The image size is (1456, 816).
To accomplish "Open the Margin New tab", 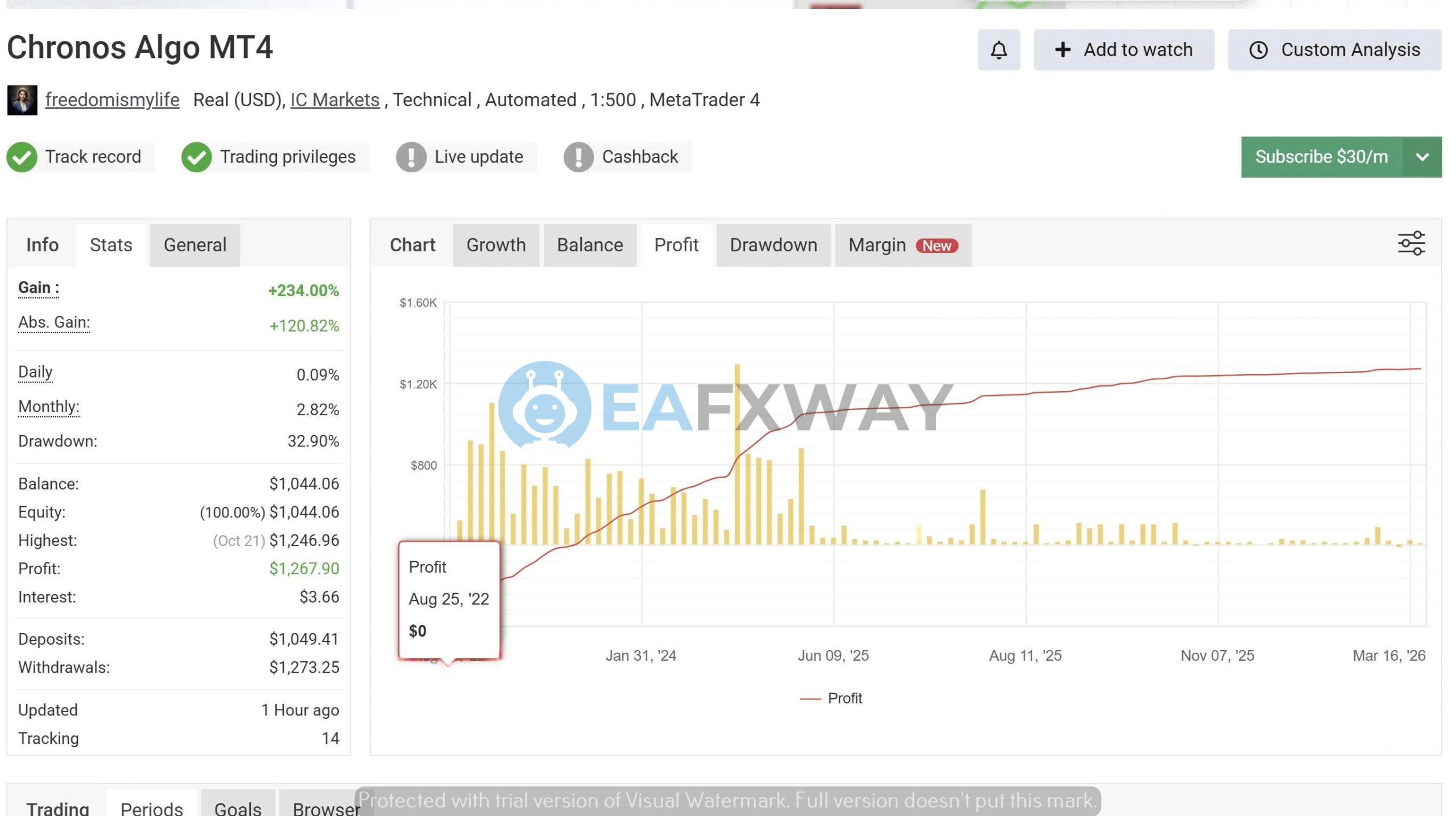I will pyautogui.click(x=903, y=245).
